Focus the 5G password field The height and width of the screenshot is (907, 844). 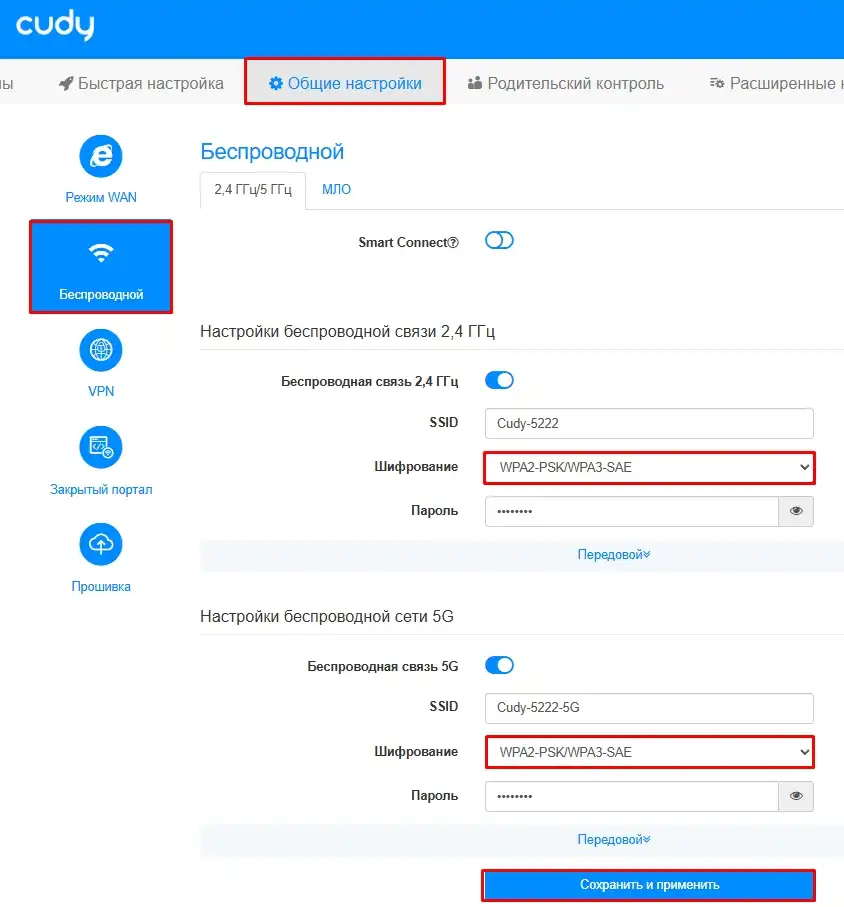(x=632, y=797)
